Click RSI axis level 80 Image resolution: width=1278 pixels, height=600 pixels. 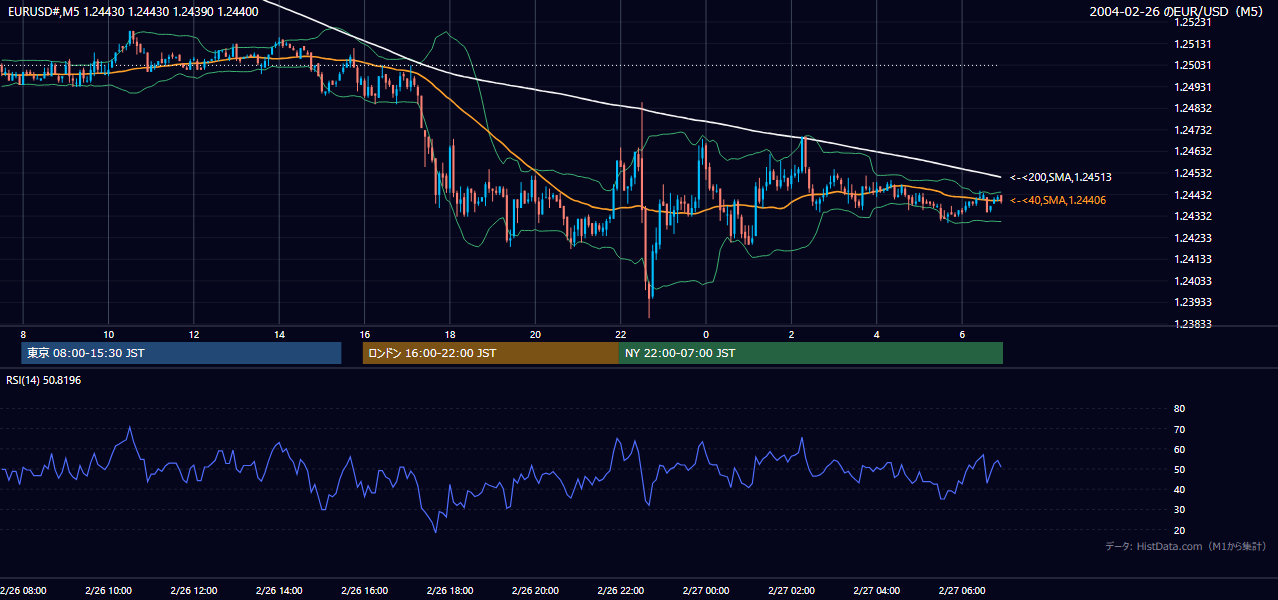(x=1179, y=409)
